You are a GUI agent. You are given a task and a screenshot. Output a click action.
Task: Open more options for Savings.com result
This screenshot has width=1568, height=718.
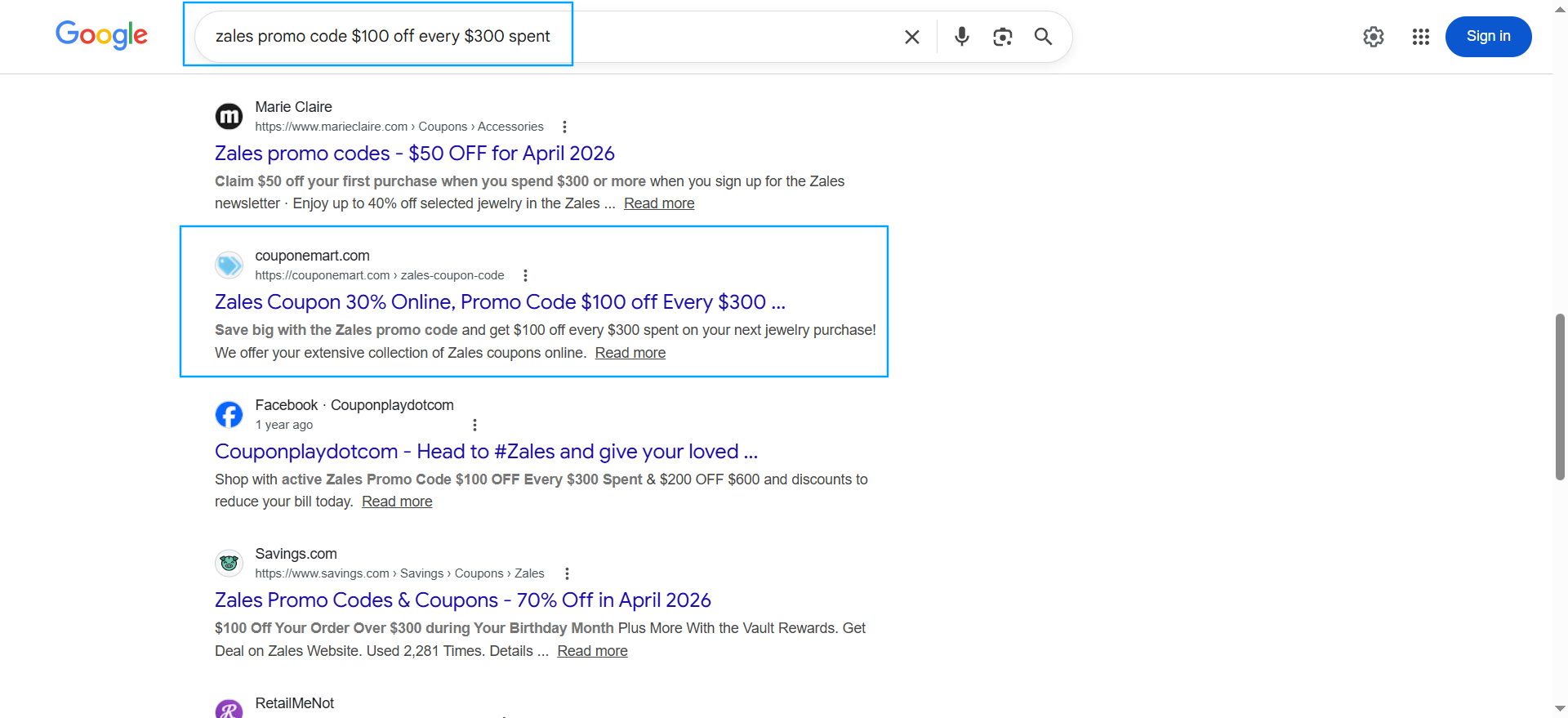(x=567, y=573)
